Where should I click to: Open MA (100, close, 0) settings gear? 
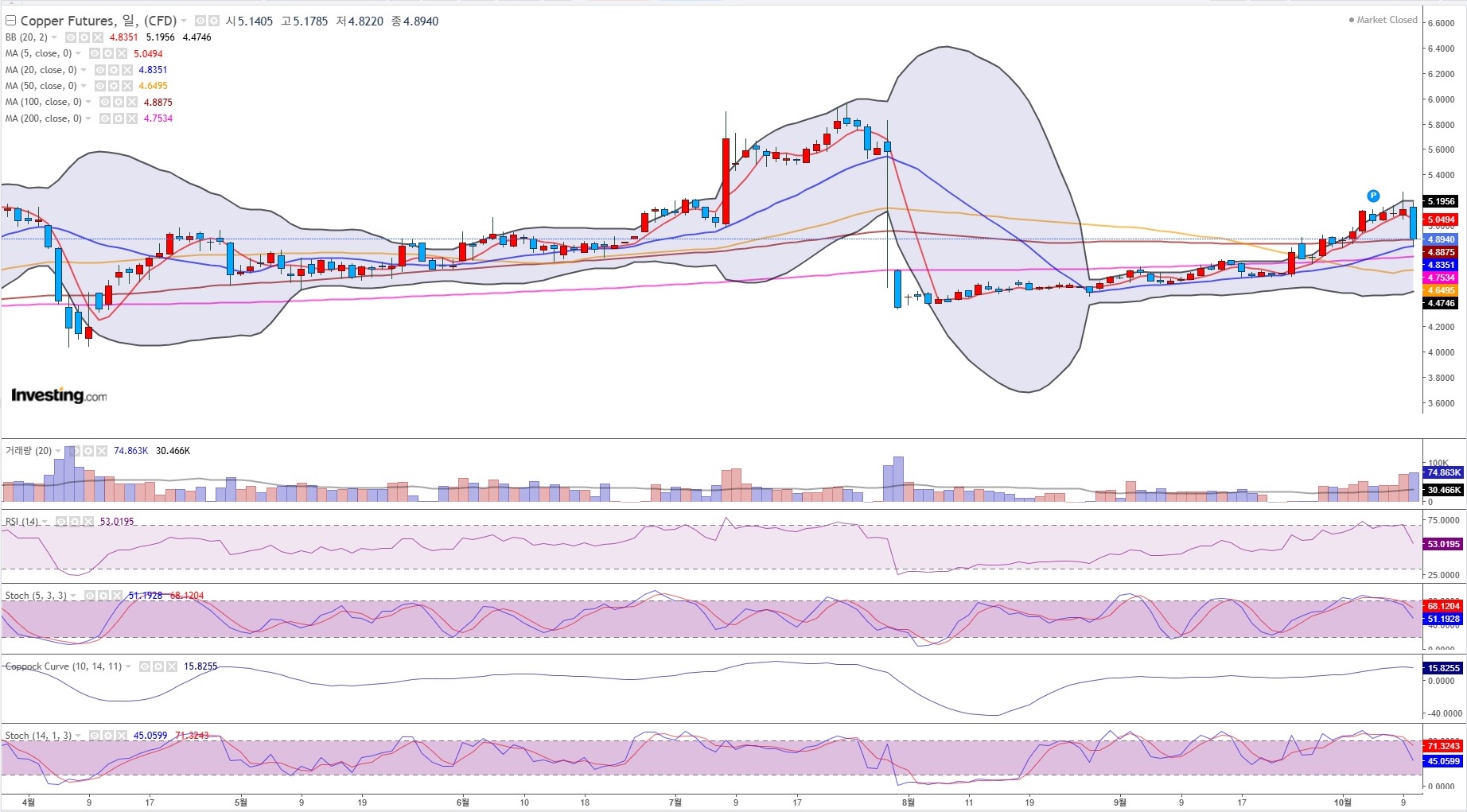coord(119,102)
